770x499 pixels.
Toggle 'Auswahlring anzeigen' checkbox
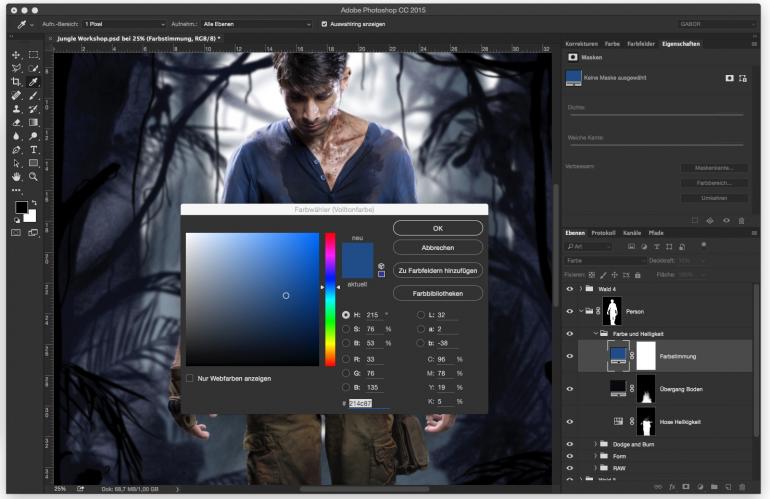coord(324,24)
